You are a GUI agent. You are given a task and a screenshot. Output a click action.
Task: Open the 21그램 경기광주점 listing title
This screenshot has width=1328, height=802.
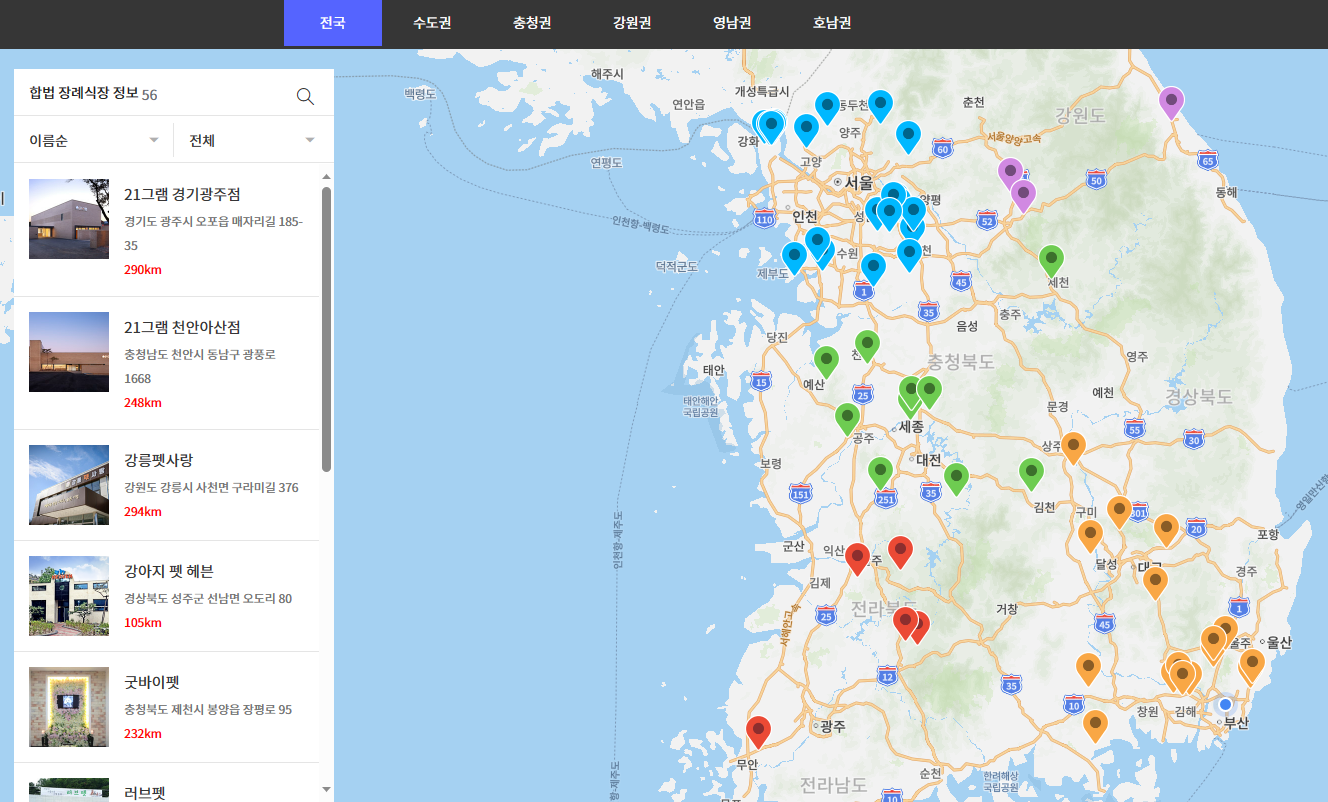pos(182,194)
